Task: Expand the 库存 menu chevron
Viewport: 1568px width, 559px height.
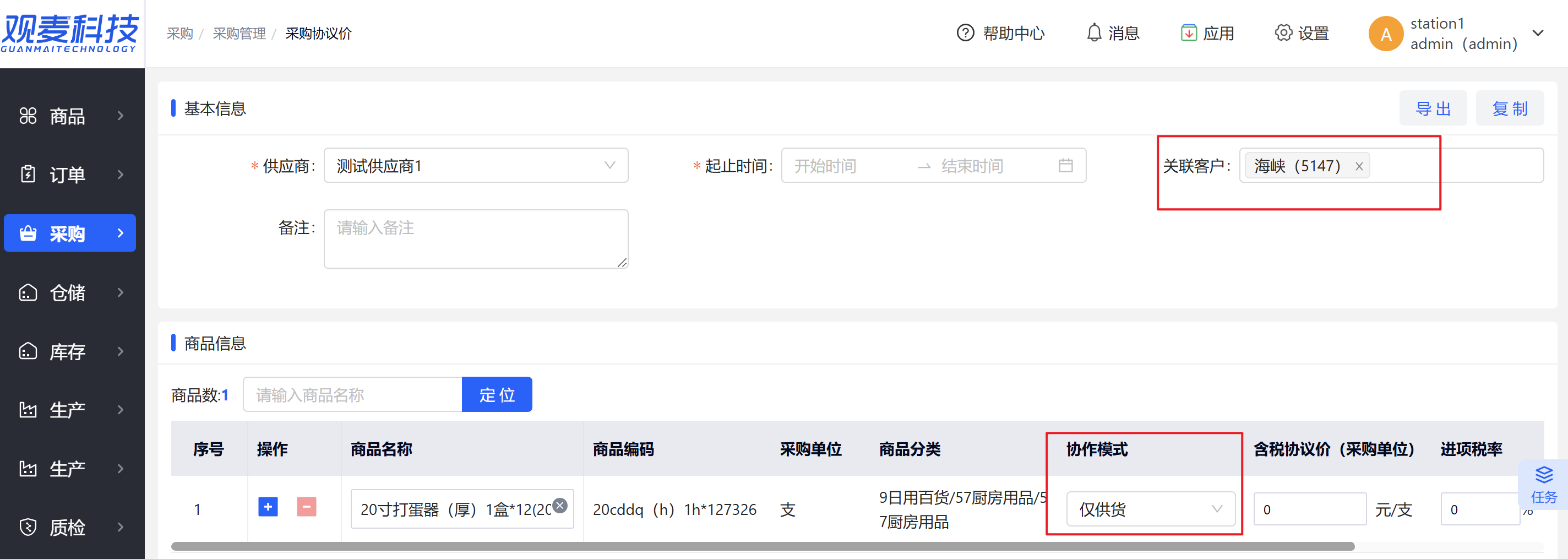Action: click(x=121, y=351)
